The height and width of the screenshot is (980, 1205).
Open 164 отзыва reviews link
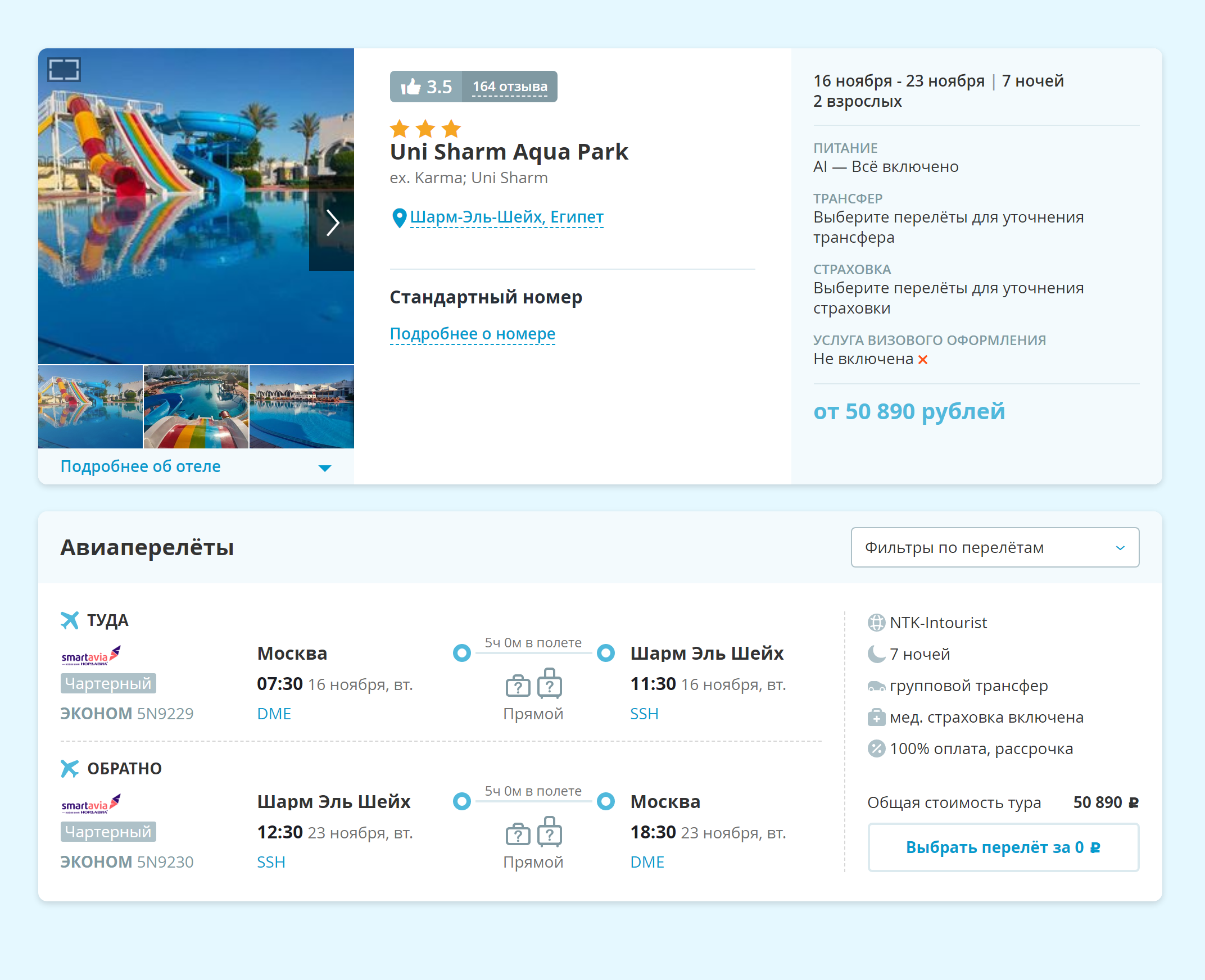(509, 87)
